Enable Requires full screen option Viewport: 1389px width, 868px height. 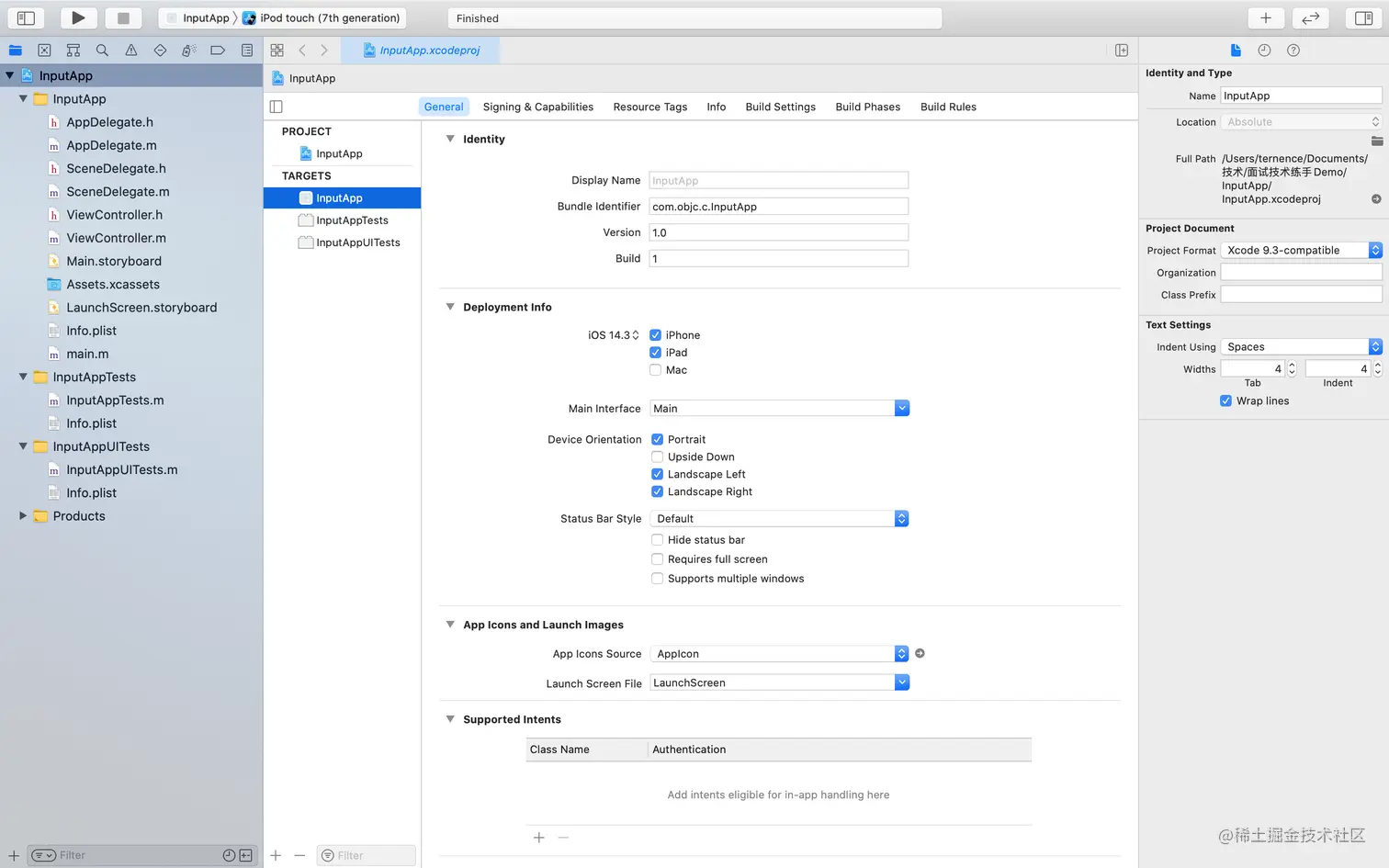(658, 559)
